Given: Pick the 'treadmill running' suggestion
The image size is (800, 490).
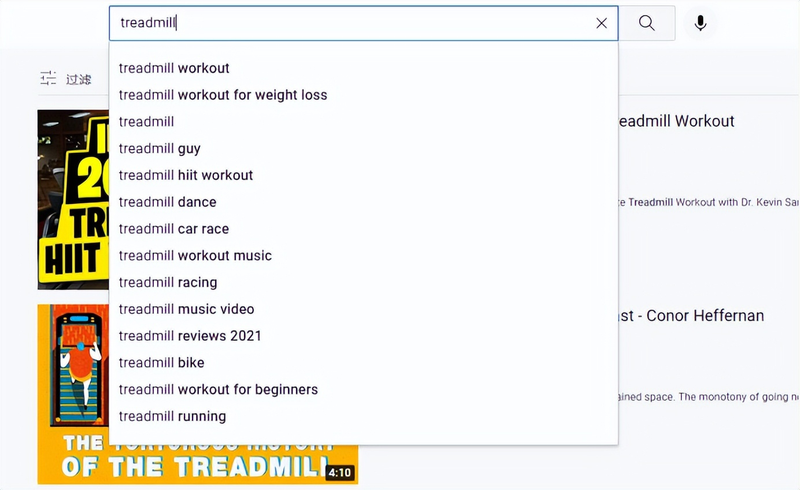Looking at the screenshot, I should click(x=172, y=416).
